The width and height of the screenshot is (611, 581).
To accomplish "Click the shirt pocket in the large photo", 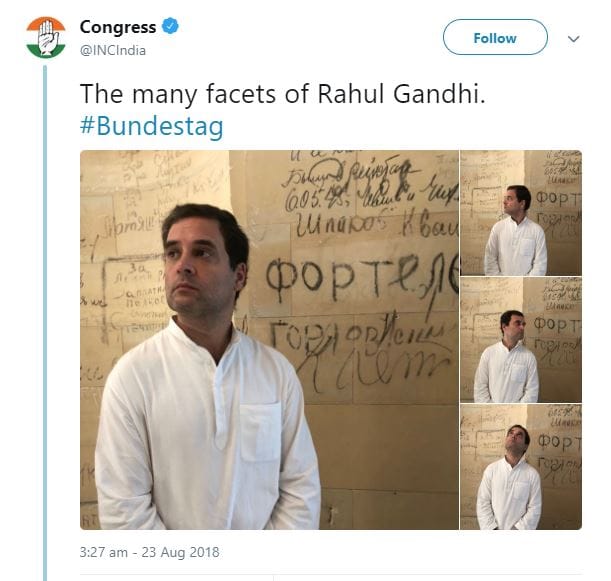I will [x=259, y=430].
